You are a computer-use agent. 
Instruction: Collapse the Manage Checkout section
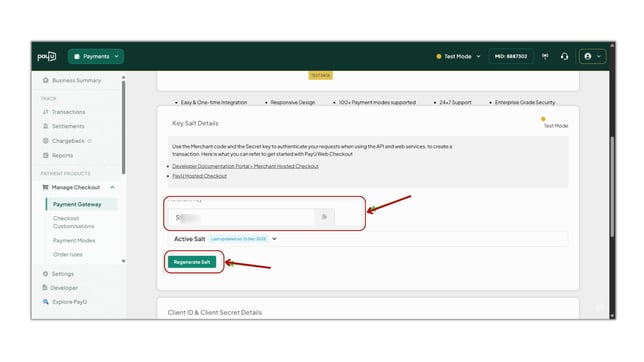[113, 187]
